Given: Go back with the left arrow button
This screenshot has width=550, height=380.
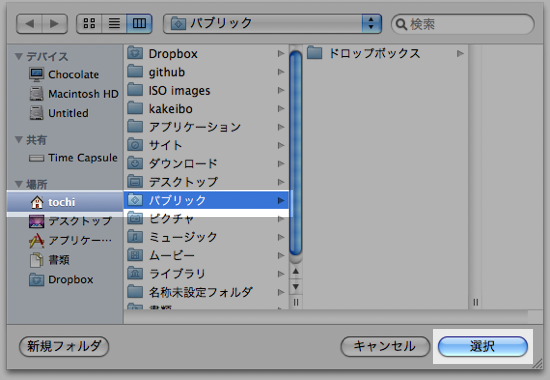Looking at the screenshot, I should pyautogui.click(x=29, y=24).
